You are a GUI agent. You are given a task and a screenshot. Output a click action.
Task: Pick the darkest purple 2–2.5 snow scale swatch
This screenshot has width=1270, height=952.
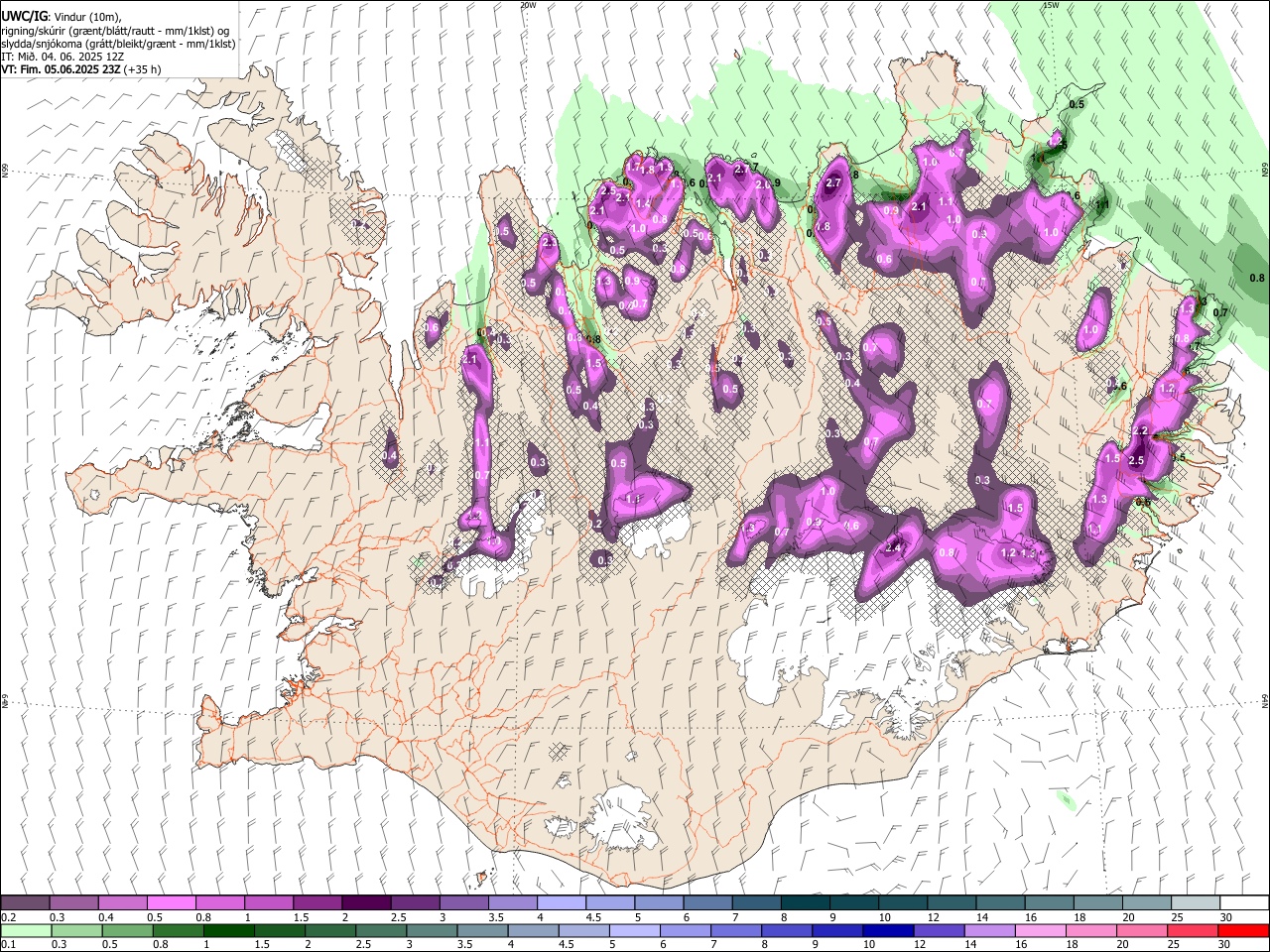365,903
